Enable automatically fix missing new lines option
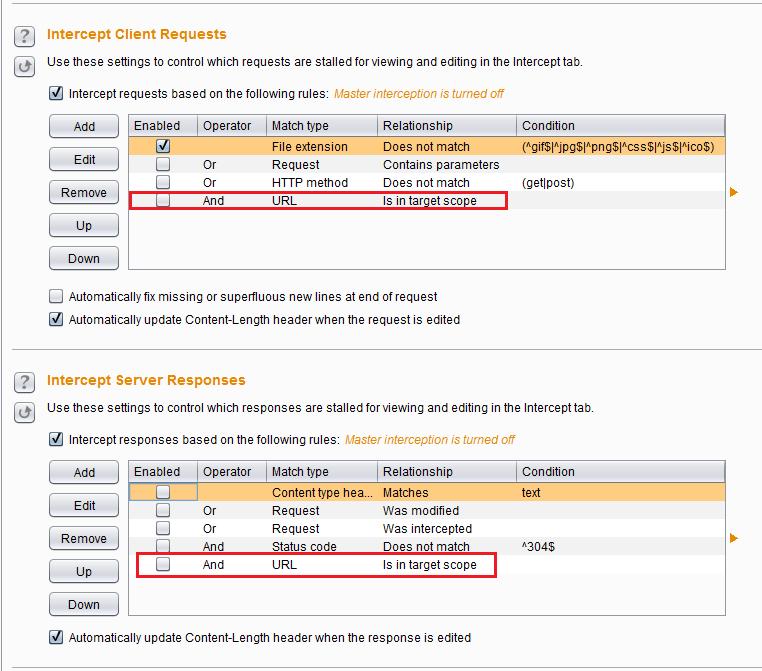The image size is (762, 671). click(56, 296)
